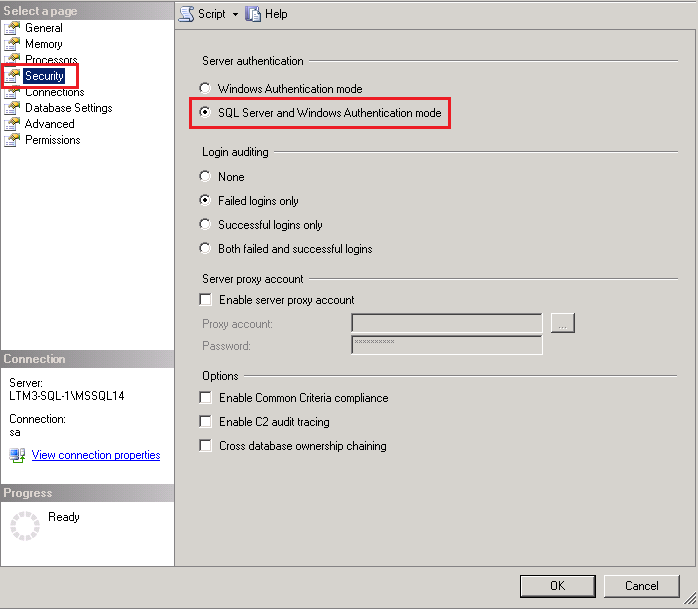Select the General page icon
This screenshot has height=609, width=698.
point(12,28)
